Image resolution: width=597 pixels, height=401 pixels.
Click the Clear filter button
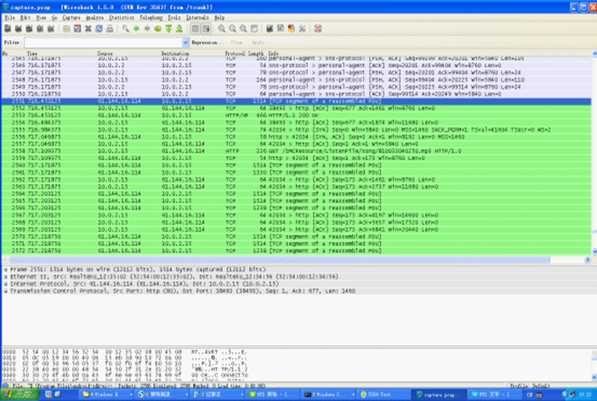point(236,43)
